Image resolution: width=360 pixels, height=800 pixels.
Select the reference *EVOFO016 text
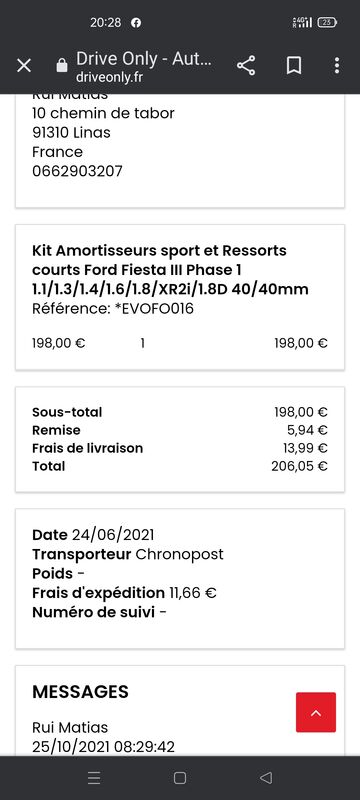click(154, 309)
